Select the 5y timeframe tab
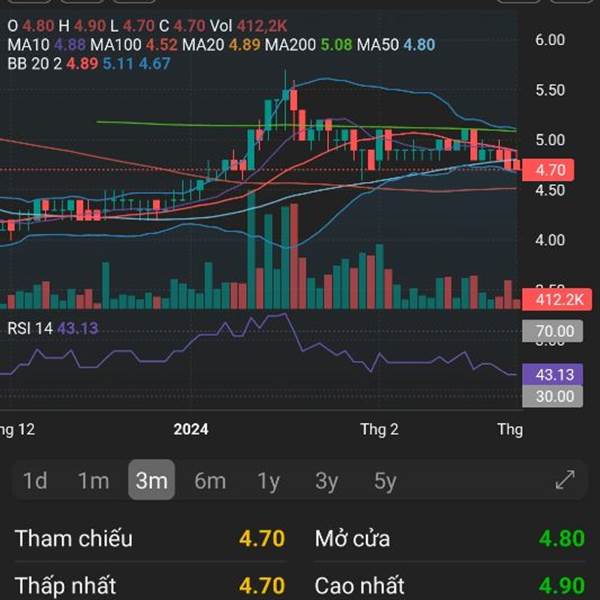Screen dimensions: 600x600 (385, 481)
